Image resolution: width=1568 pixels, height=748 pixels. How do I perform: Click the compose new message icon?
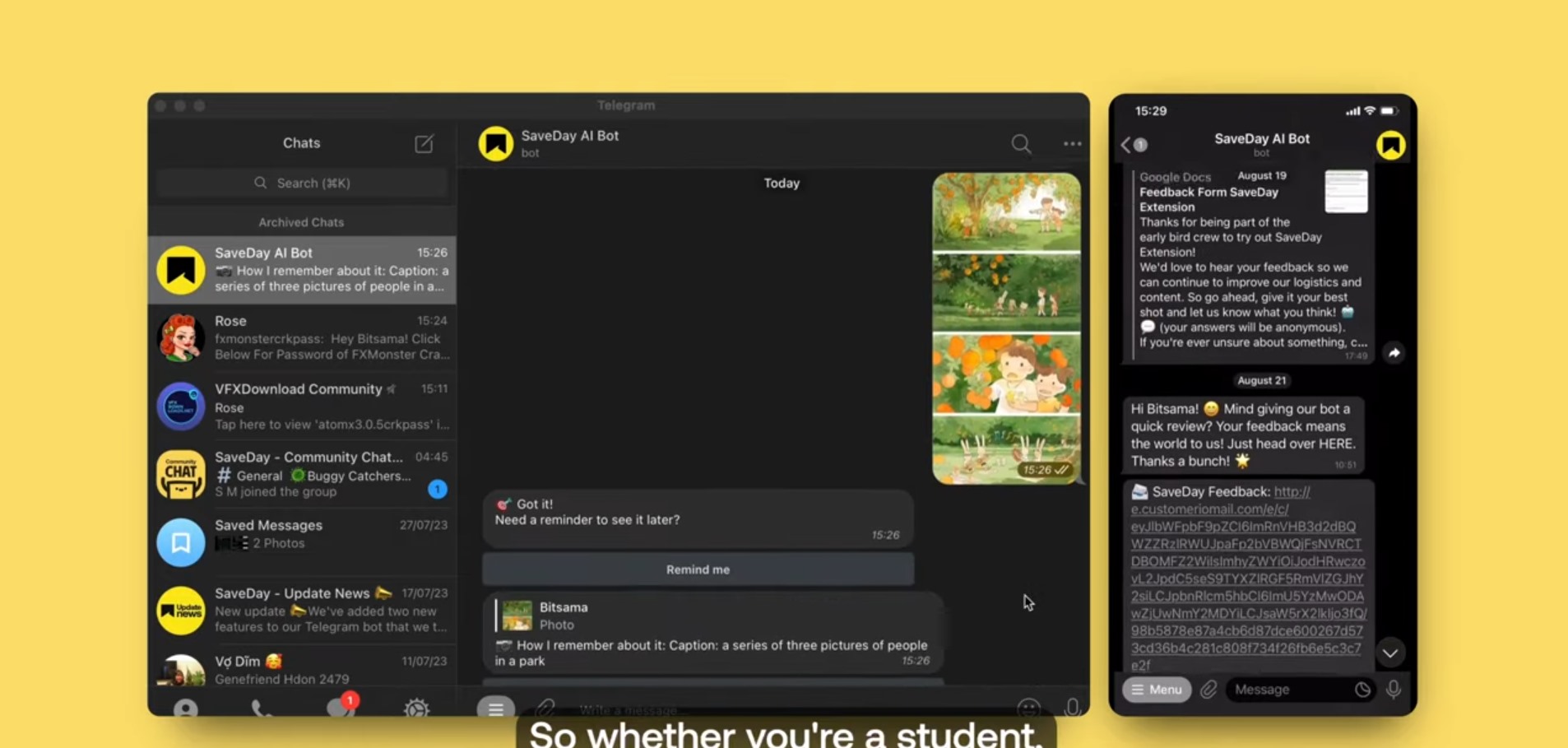[424, 144]
